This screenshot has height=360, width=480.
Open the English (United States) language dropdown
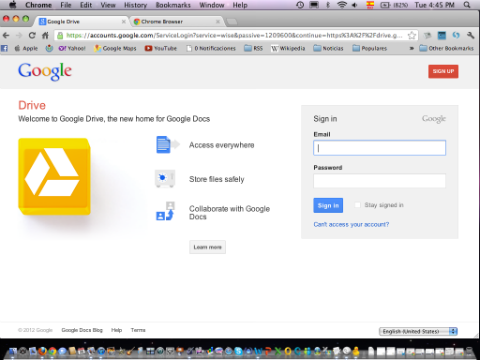click(x=418, y=331)
